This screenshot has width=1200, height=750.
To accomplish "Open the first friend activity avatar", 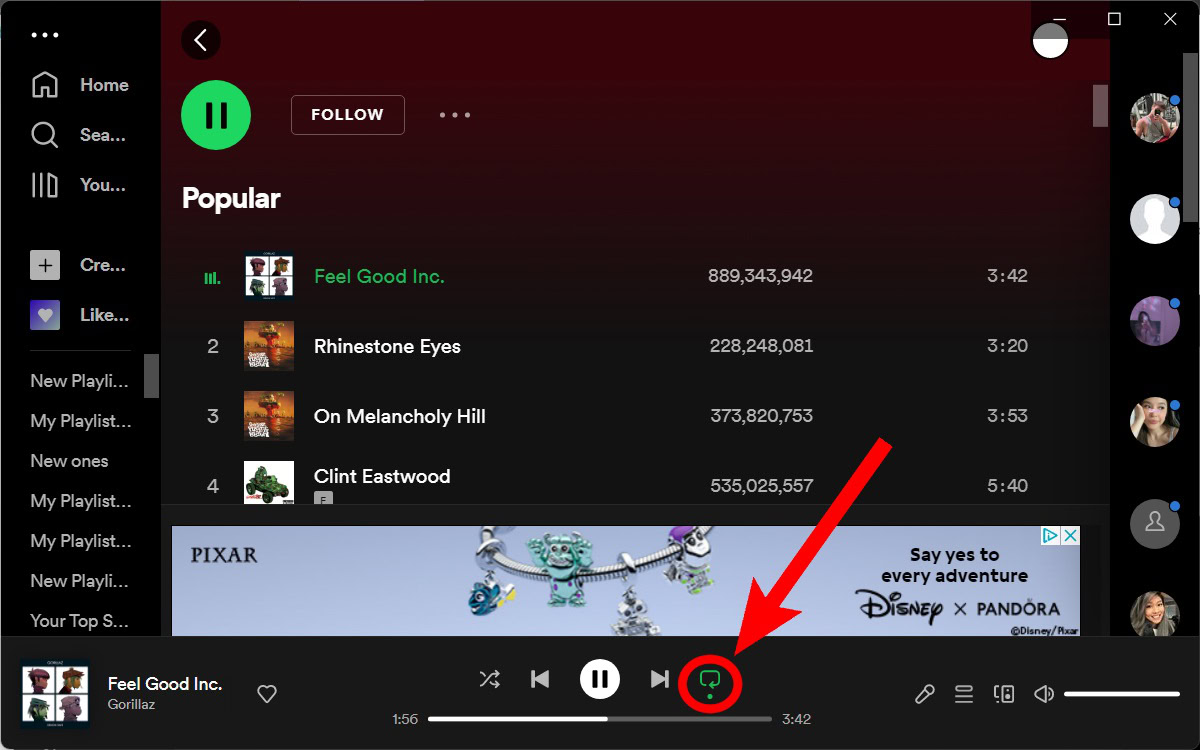I will (1155, 118).
